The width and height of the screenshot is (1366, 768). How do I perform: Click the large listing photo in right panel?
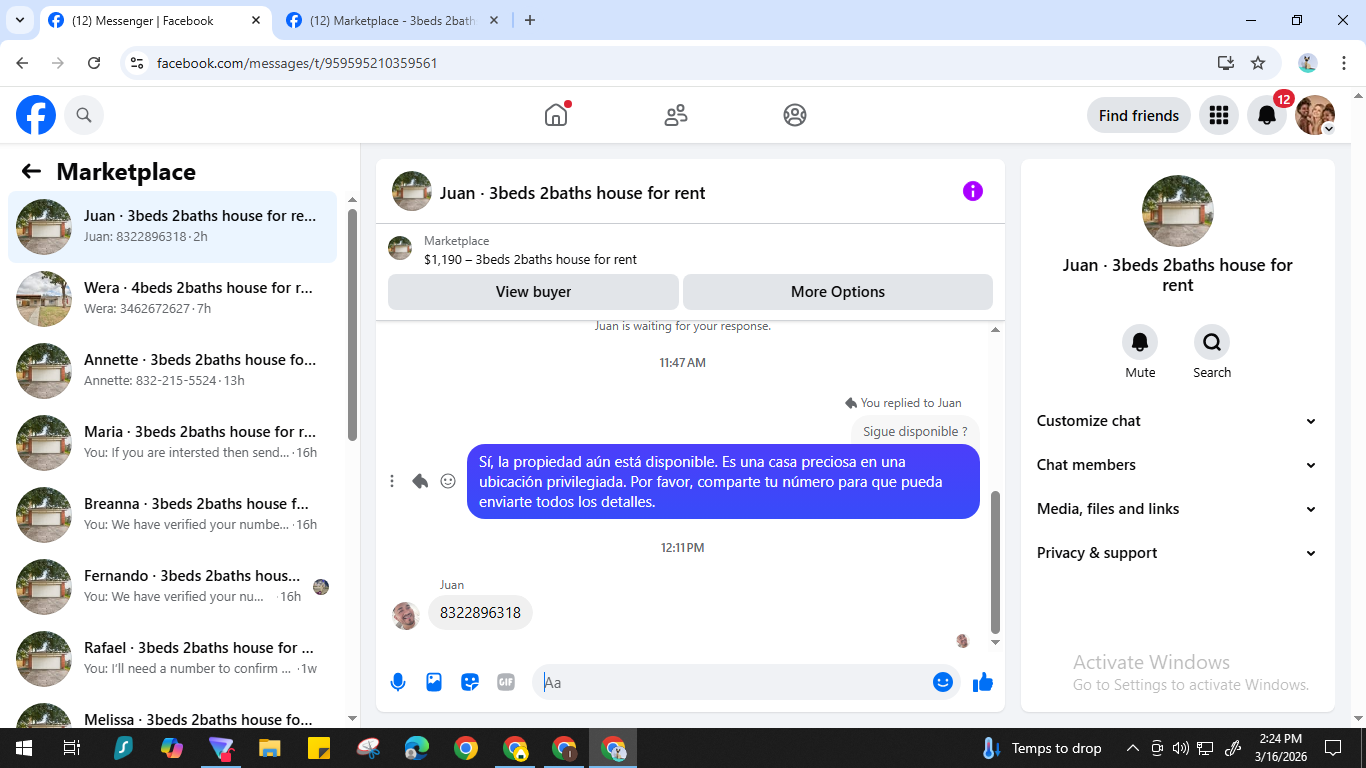click(x=1178, y=211)
